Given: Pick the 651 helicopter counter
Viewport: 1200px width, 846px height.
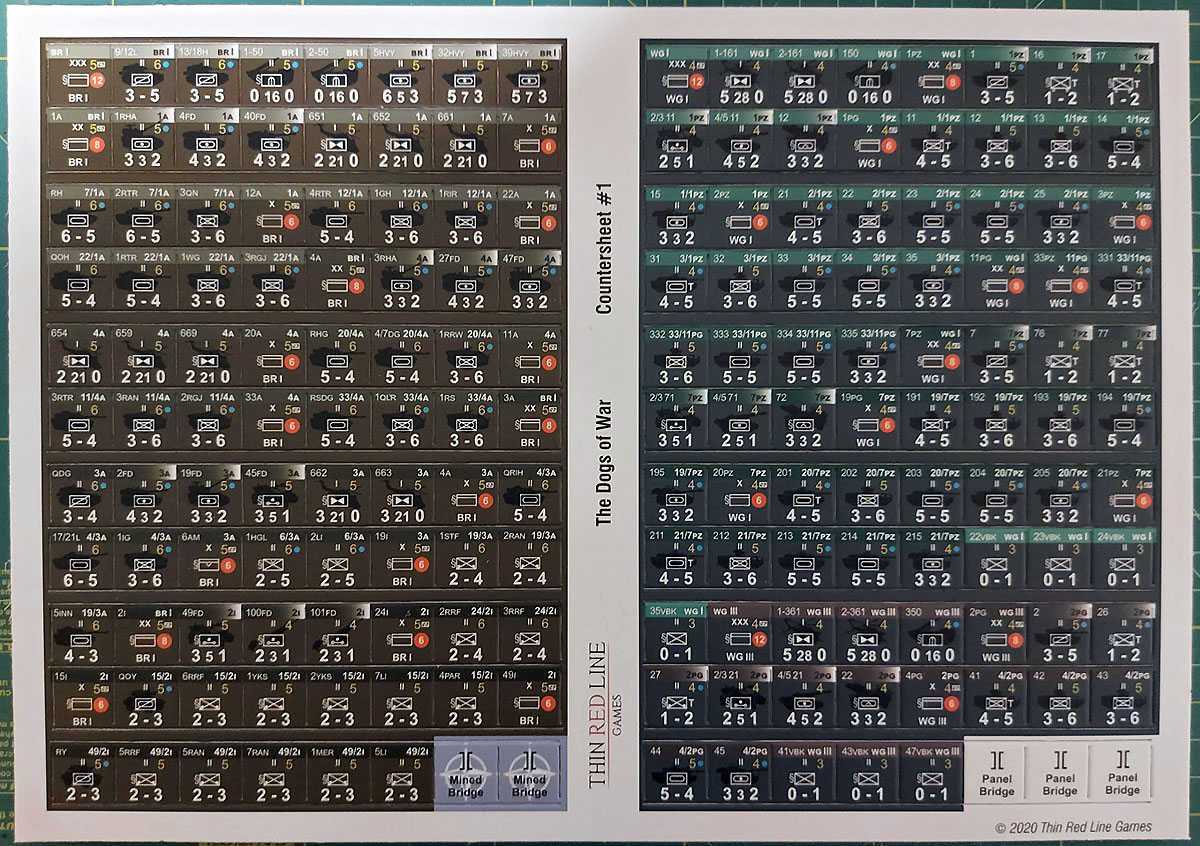Looking at the screenshot, I should 336,138.
